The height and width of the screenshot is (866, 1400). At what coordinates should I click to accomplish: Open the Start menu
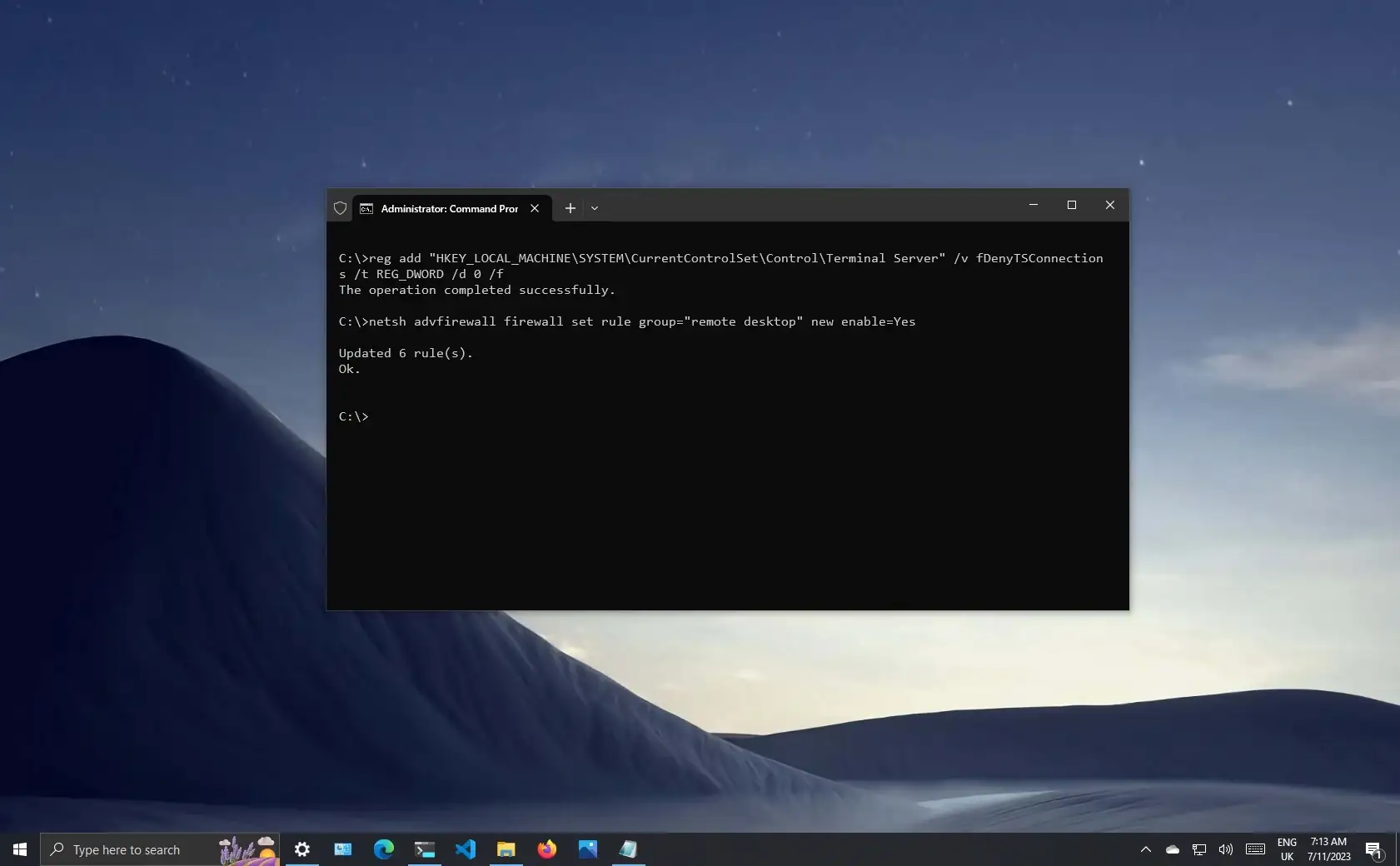pyautogui.click(x=19, y=849)
